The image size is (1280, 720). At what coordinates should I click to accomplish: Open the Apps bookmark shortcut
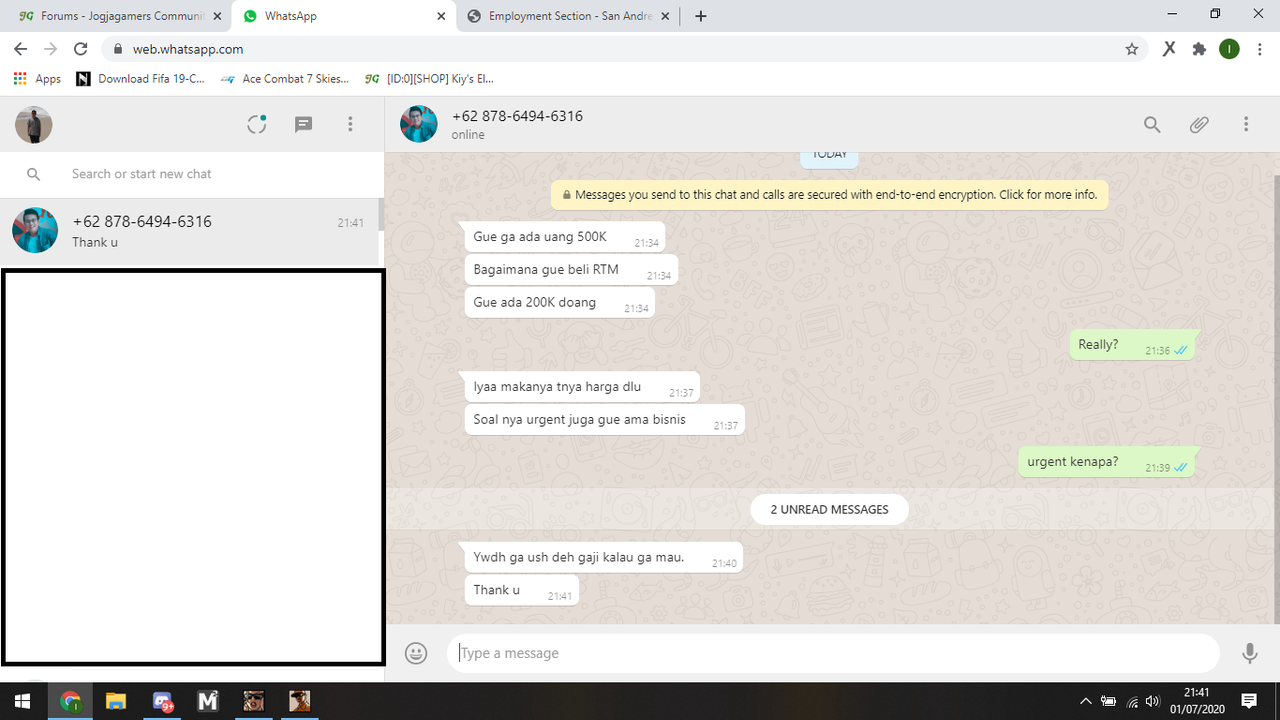[x=37, y=78]
